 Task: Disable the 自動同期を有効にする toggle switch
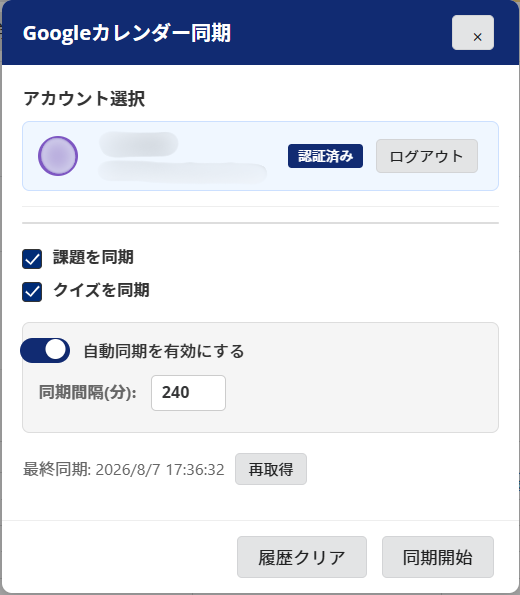[45, 350]
